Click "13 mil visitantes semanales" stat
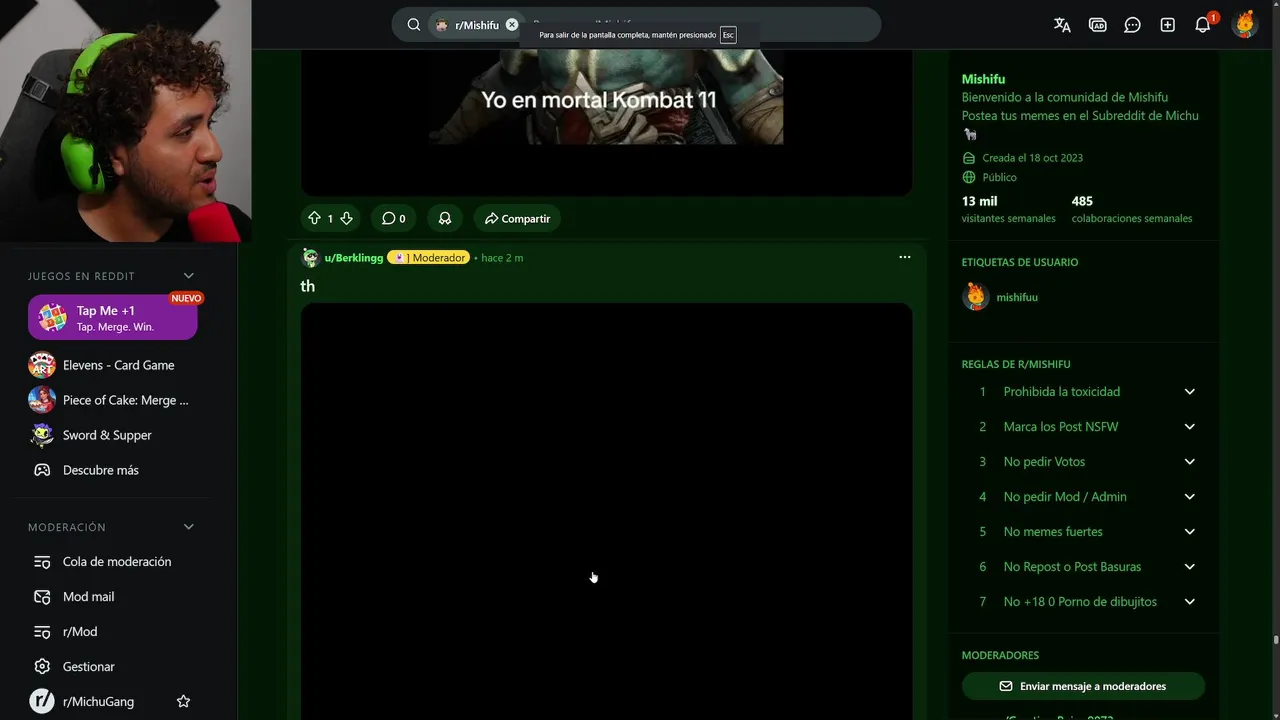This screenshot has width=1280, height=720. click(x=1008, y=209)
